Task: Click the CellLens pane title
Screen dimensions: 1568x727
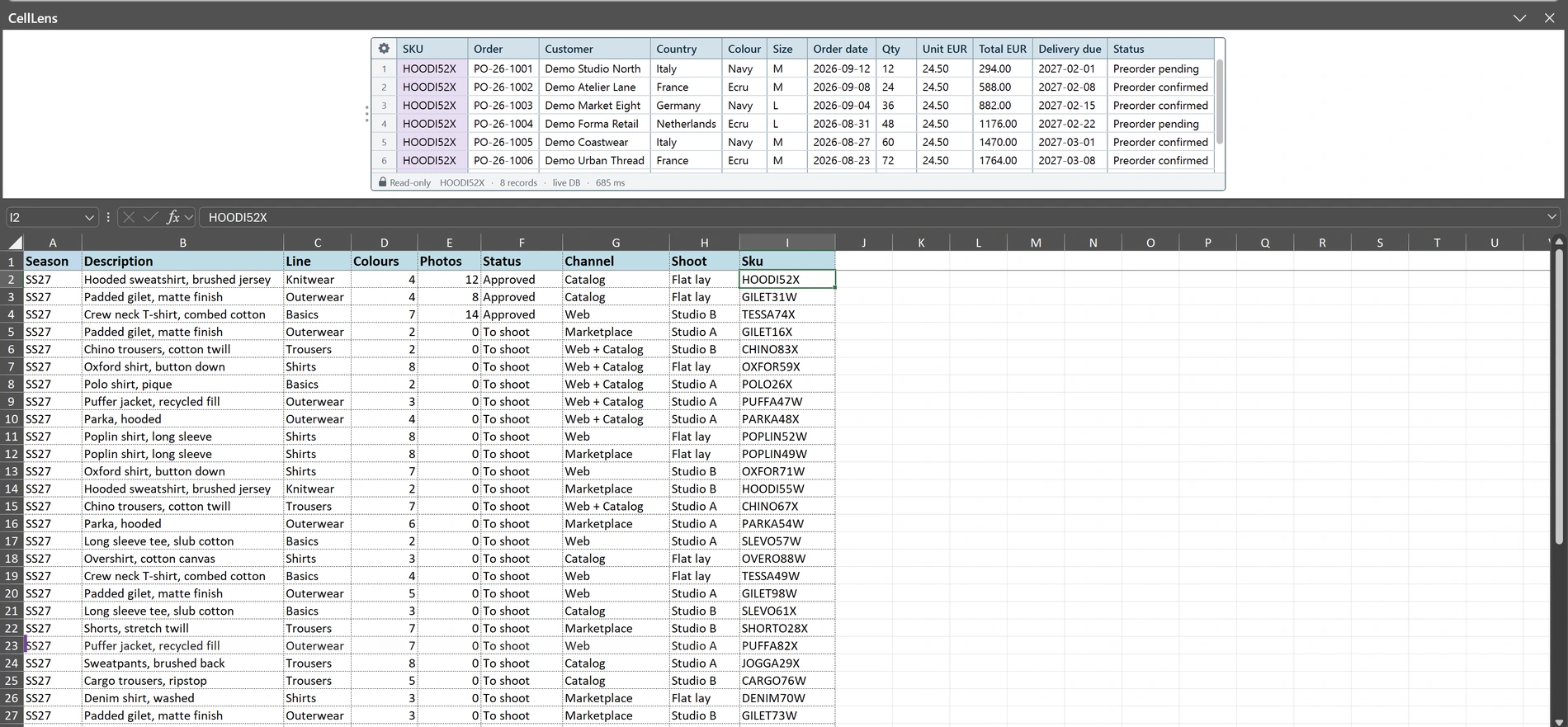Action: [33, 18]
